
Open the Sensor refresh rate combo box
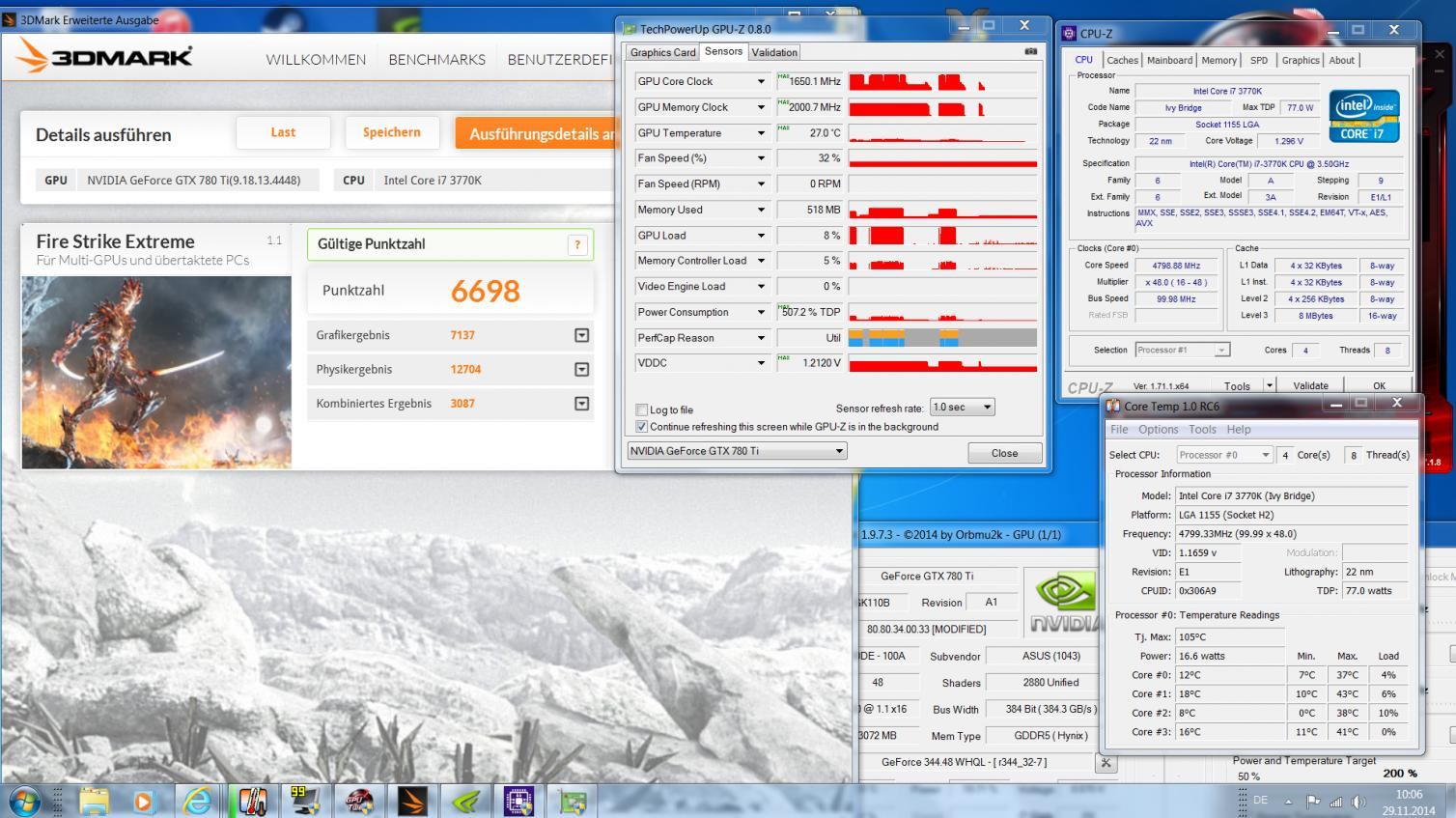tap(963, 408)
